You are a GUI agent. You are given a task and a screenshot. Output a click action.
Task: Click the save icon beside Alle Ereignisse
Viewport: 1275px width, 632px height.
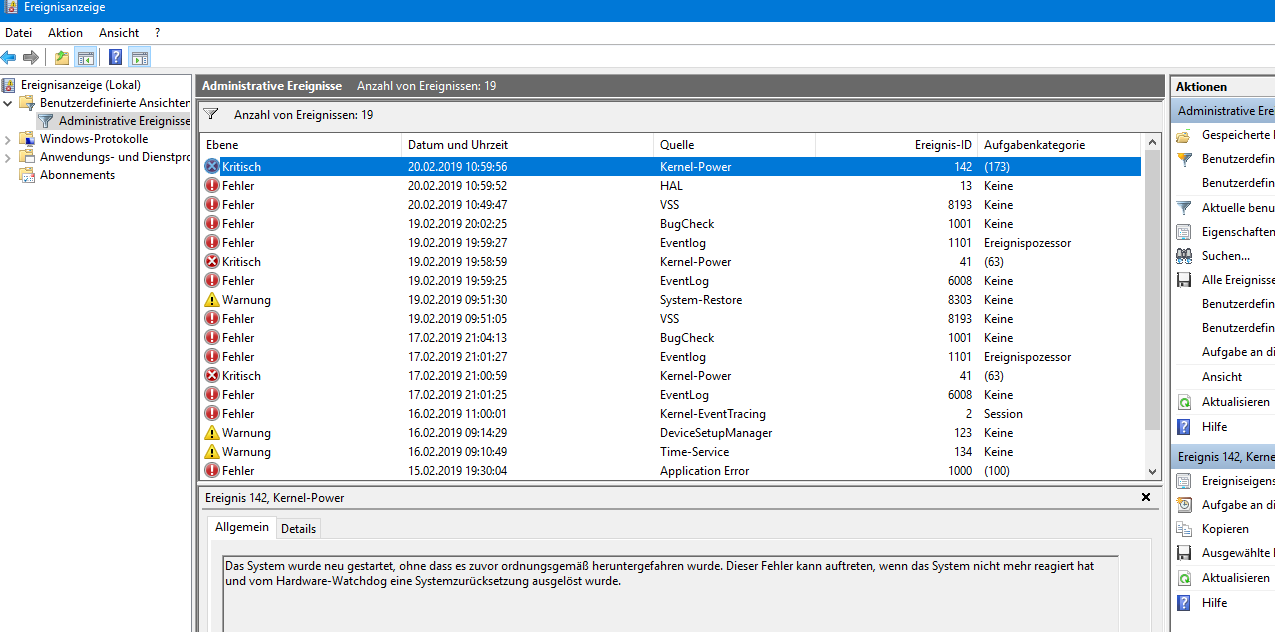1184,280
